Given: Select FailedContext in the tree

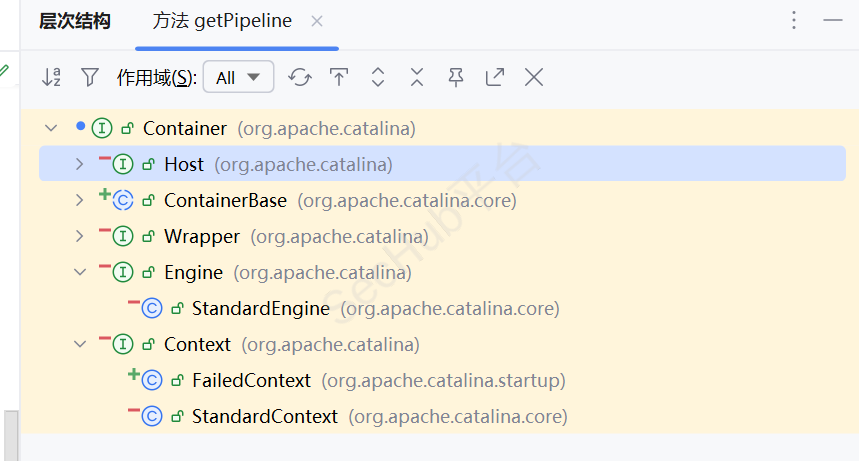Looking at the screenshot, I should point(251,380).
